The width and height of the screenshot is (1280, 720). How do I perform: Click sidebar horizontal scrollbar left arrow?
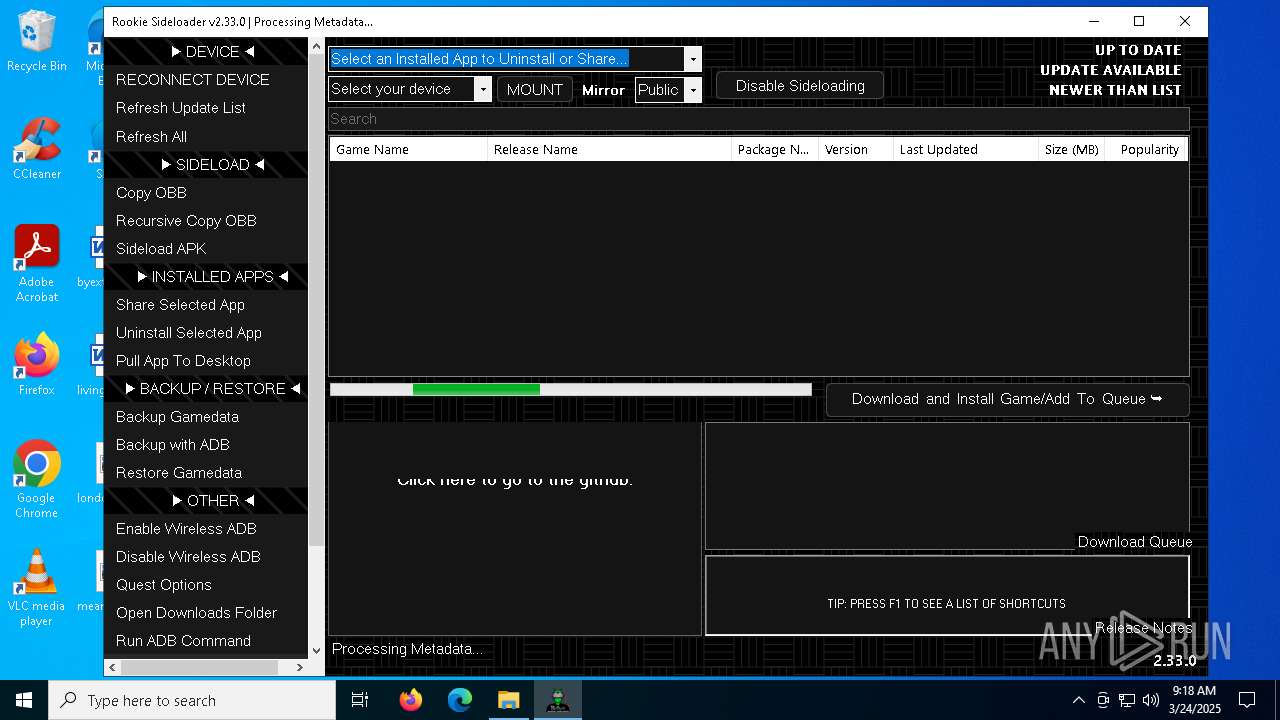coord(112,667)
